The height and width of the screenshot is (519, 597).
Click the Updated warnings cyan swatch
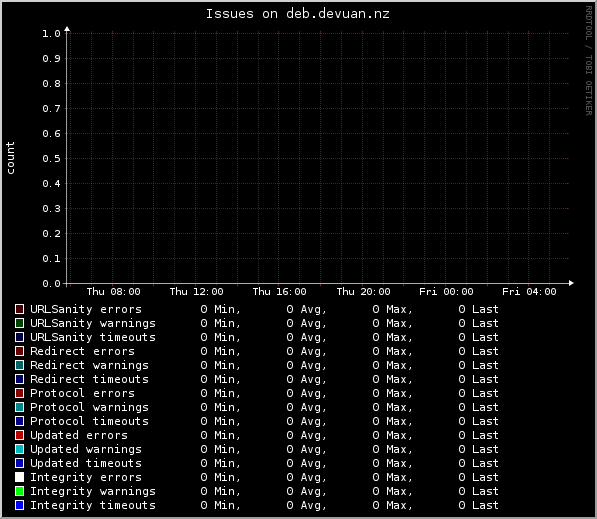pyautogui.click(x=19, y=449)
